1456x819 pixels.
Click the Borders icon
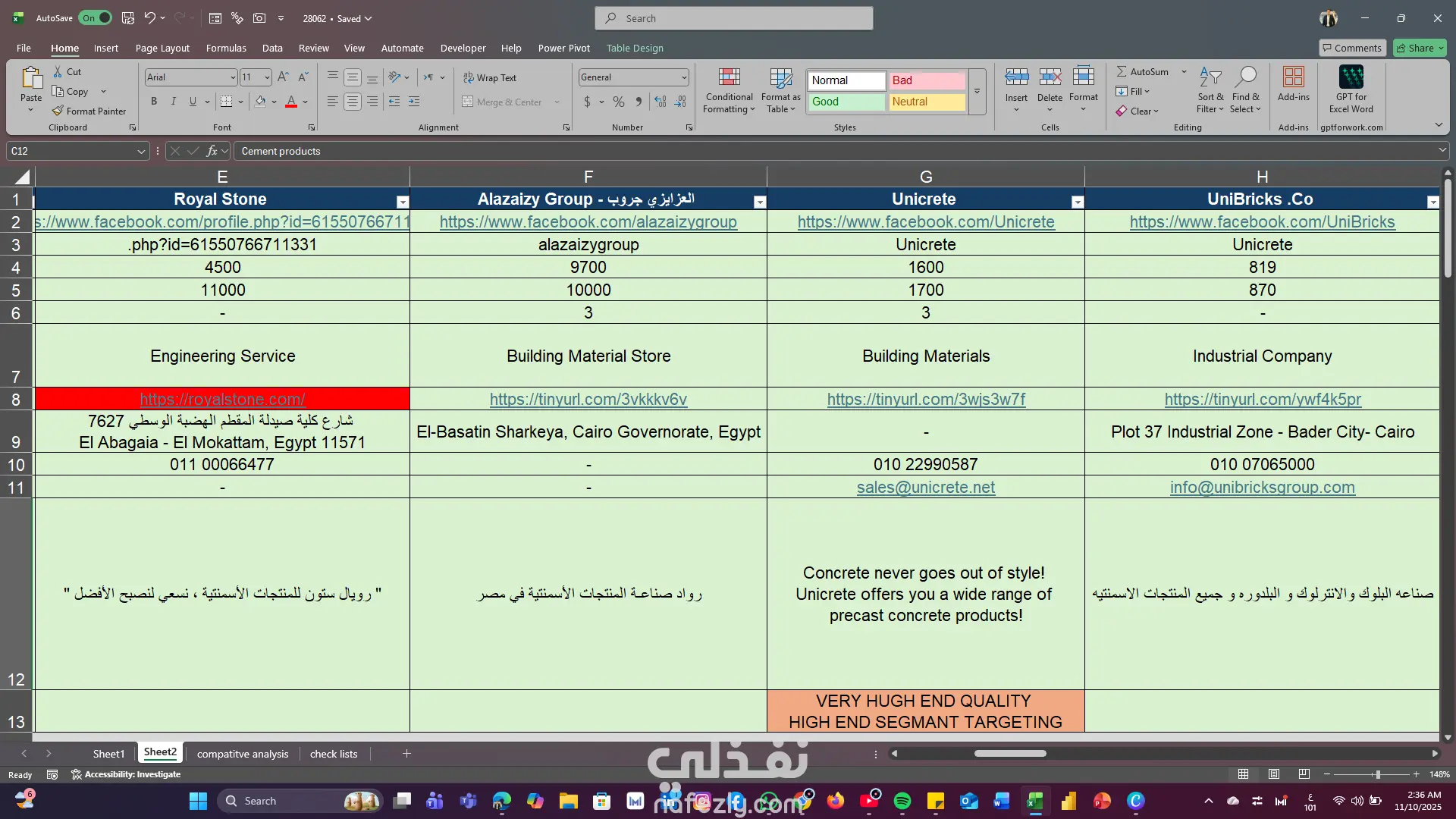226,102
